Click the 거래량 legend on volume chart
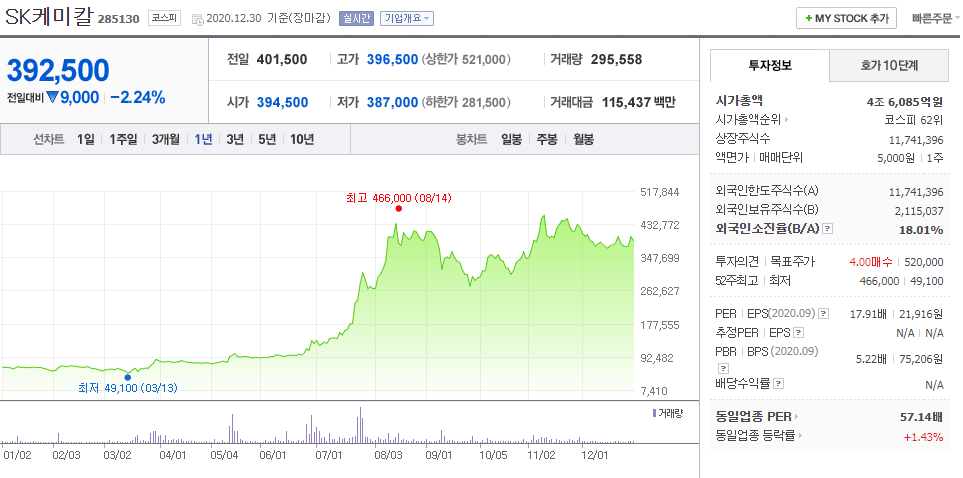963x478 pixels. (667, 413)
